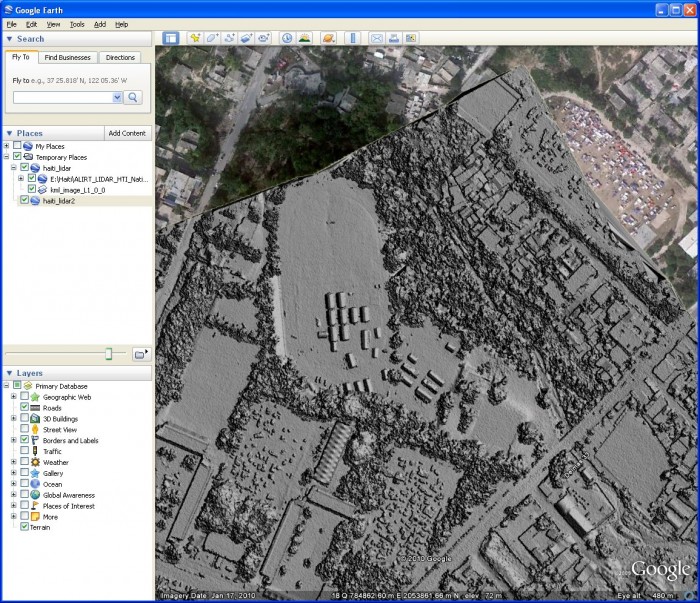Enable the 3D Buildings checkbox
This screenshot has width=700, height=603.
25,418
